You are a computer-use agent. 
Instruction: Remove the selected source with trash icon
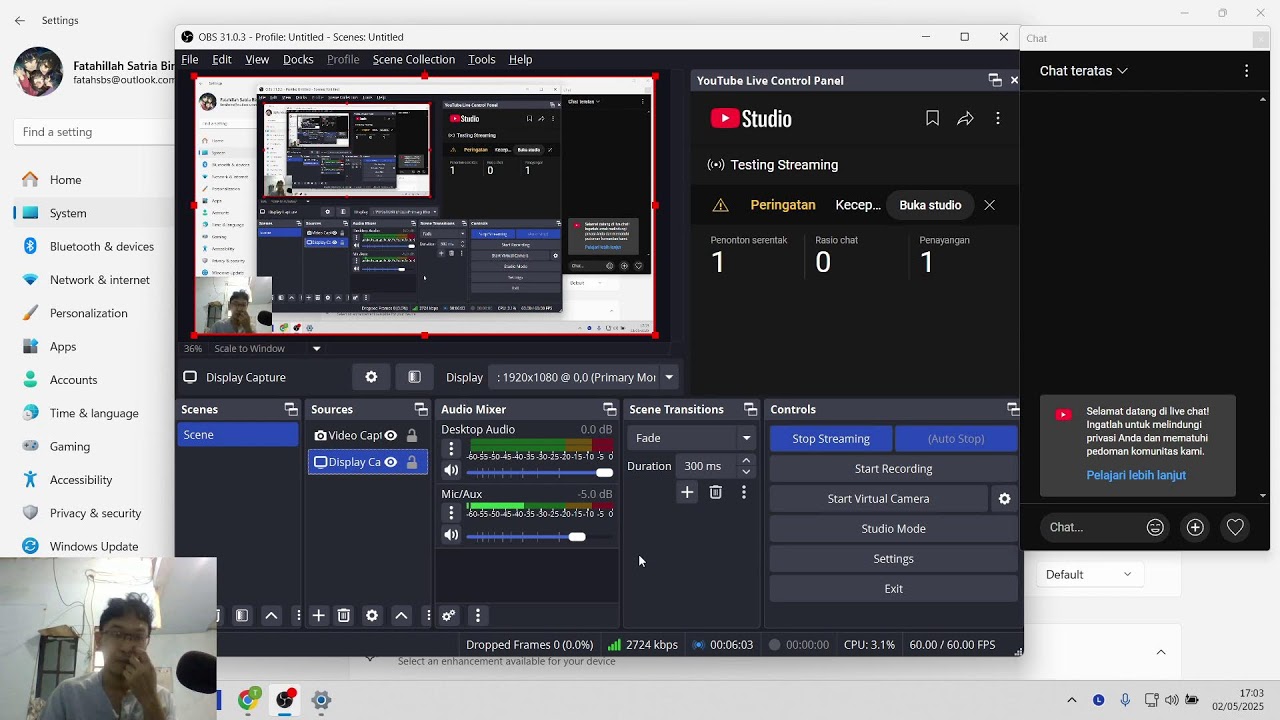[344, 616]
